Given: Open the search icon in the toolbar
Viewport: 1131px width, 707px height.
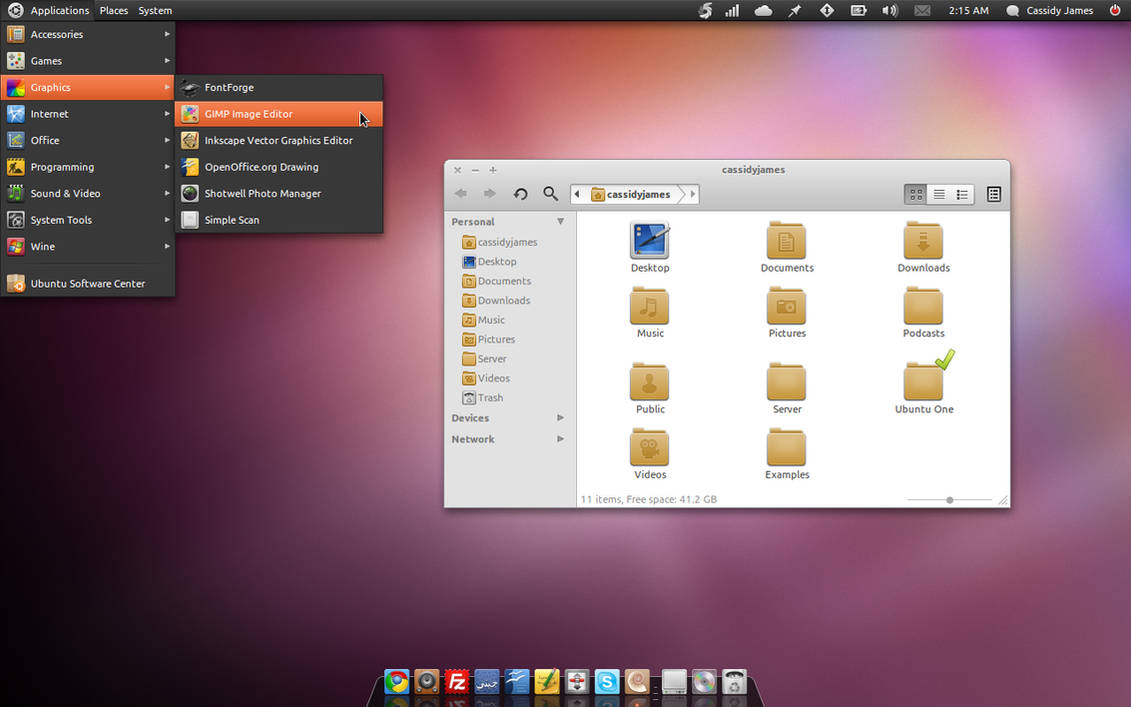Looking at the screenshot, I should (550, 193).
